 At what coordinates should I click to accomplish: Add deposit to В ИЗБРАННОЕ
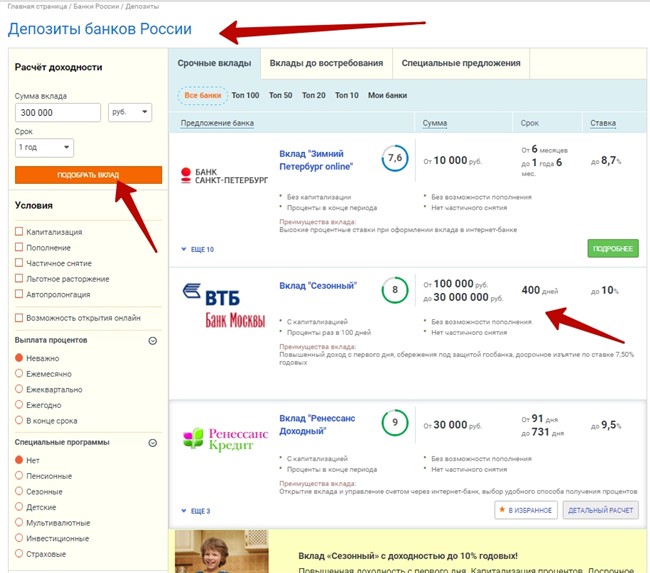526,511
